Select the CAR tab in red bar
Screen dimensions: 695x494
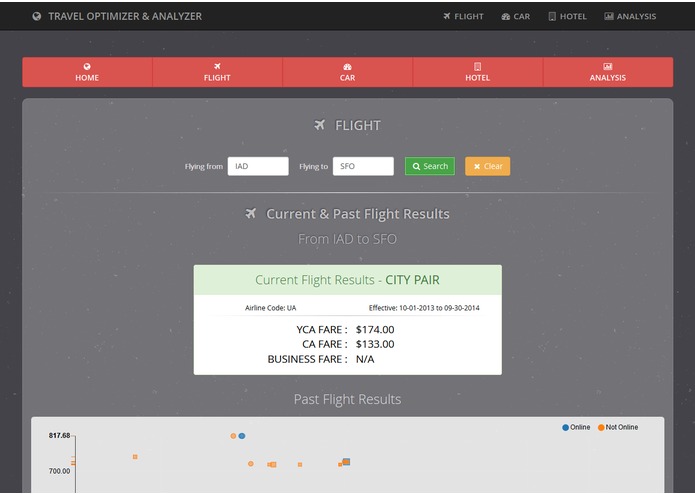coord(348,72)
